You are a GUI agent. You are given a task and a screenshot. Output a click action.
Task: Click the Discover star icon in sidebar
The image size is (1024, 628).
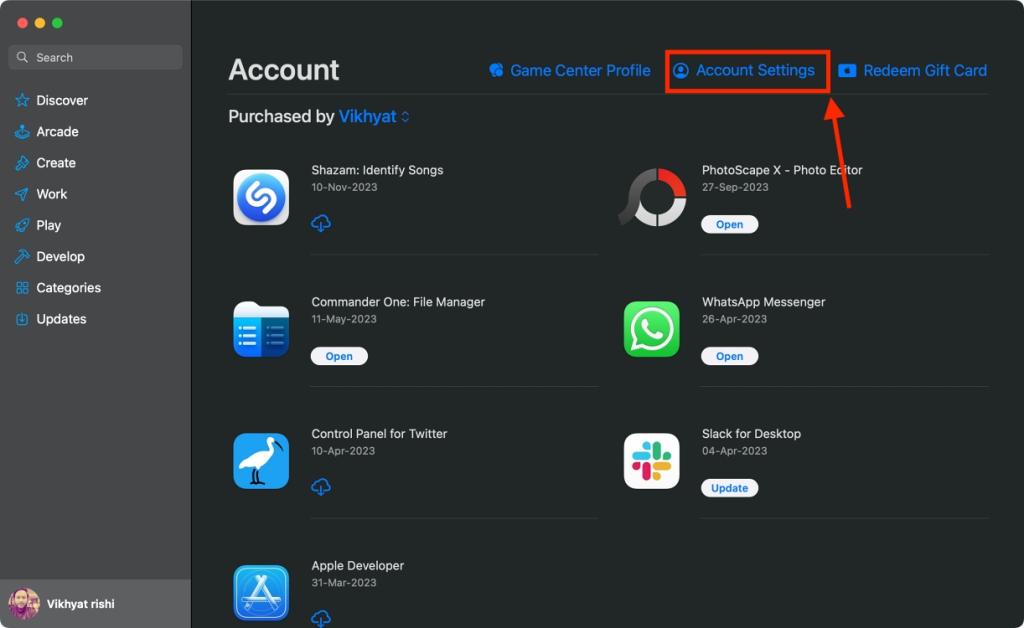22,100
